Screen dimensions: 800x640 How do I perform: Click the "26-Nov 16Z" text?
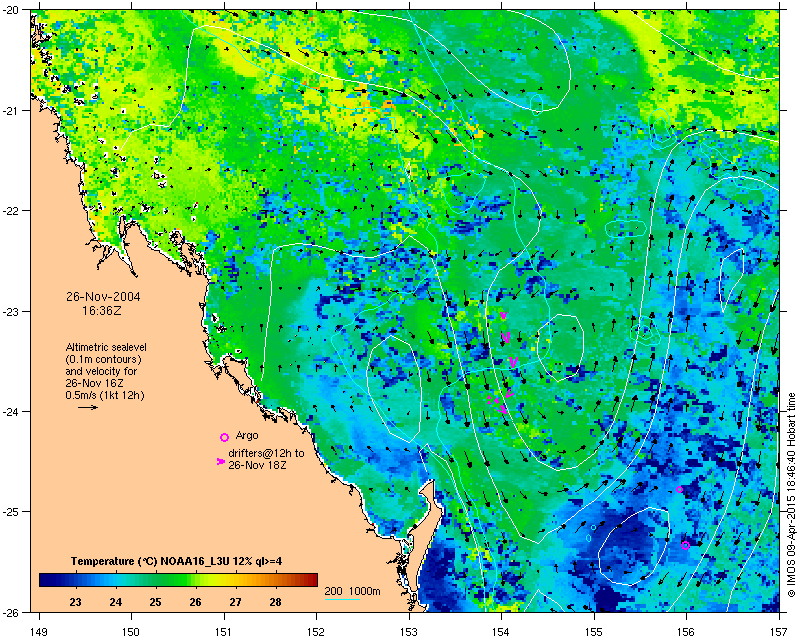point(94,383)
